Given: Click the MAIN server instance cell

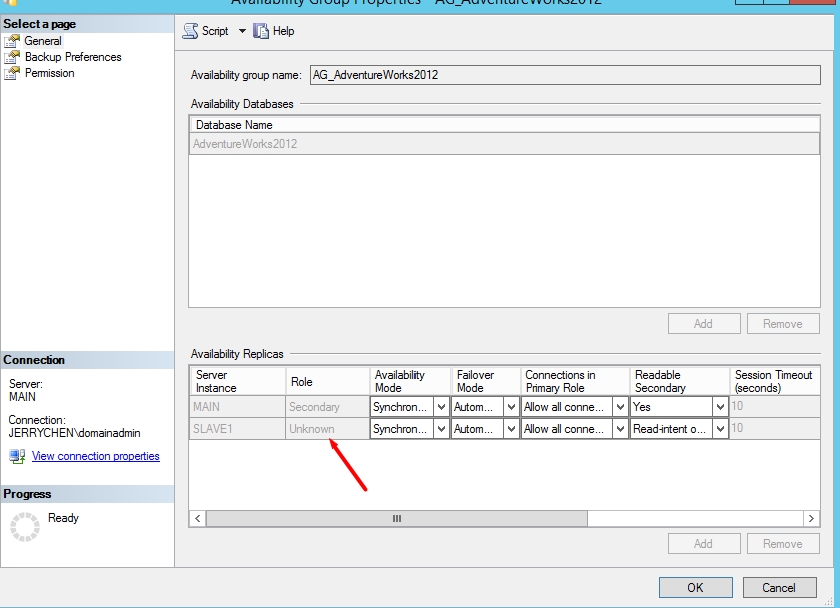Looking at the screenshot, I should point(237,407).
